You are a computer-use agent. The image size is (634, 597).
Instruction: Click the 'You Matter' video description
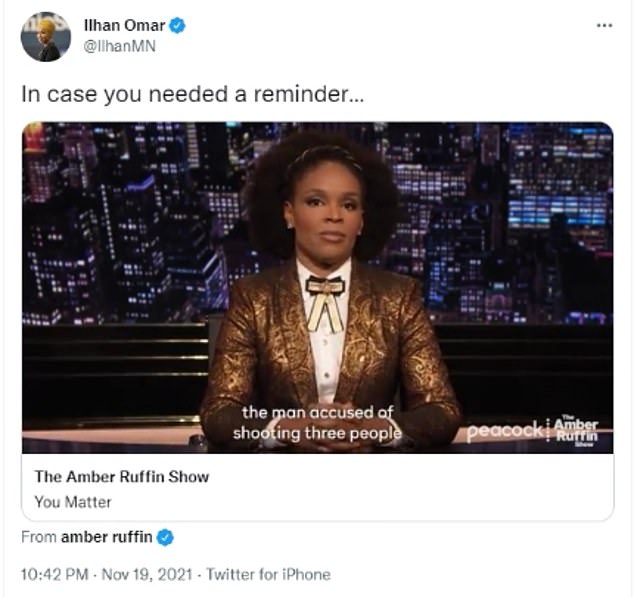click(x=73, y=502)
